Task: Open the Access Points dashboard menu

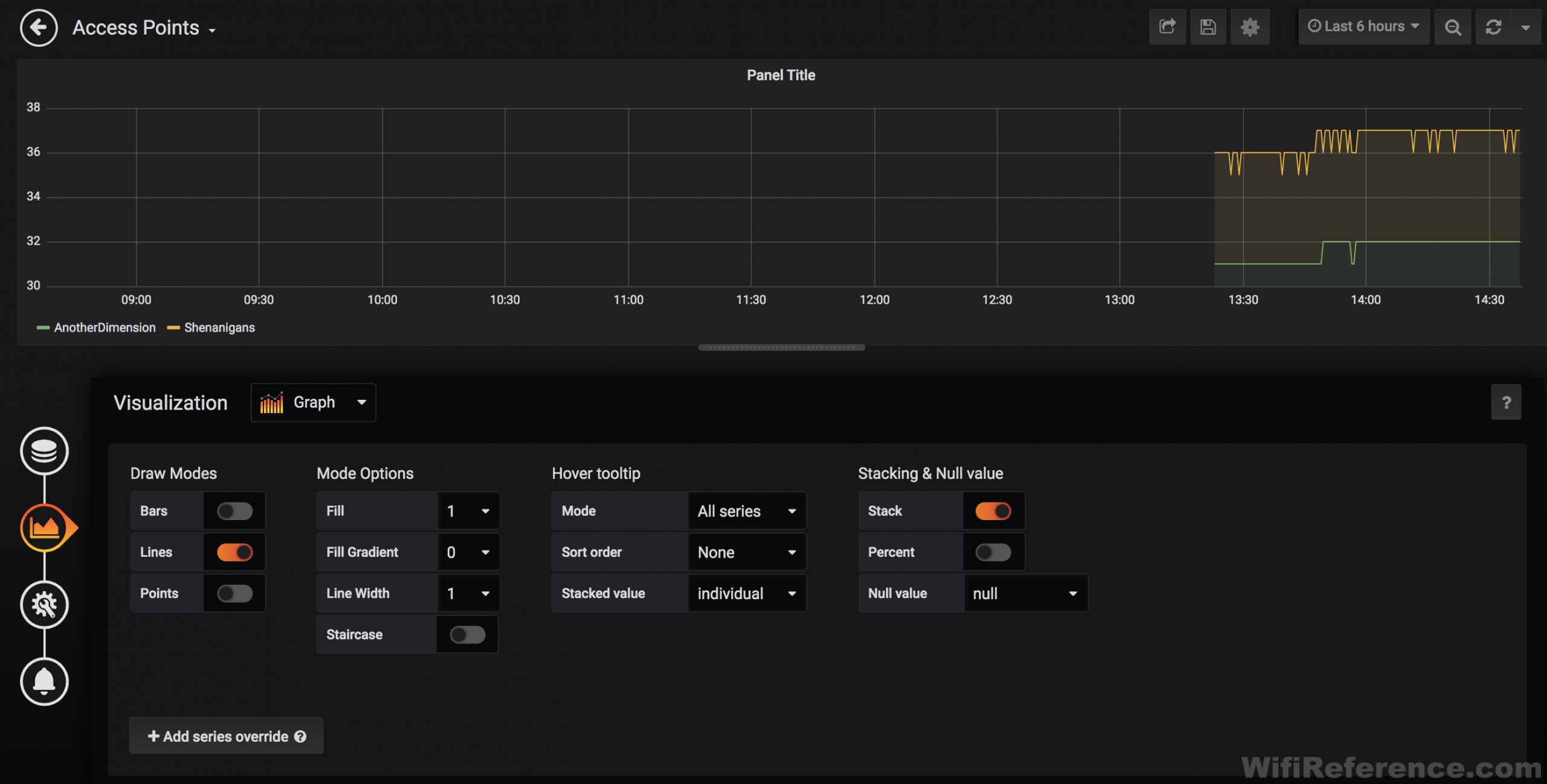Action: point(144,28)
